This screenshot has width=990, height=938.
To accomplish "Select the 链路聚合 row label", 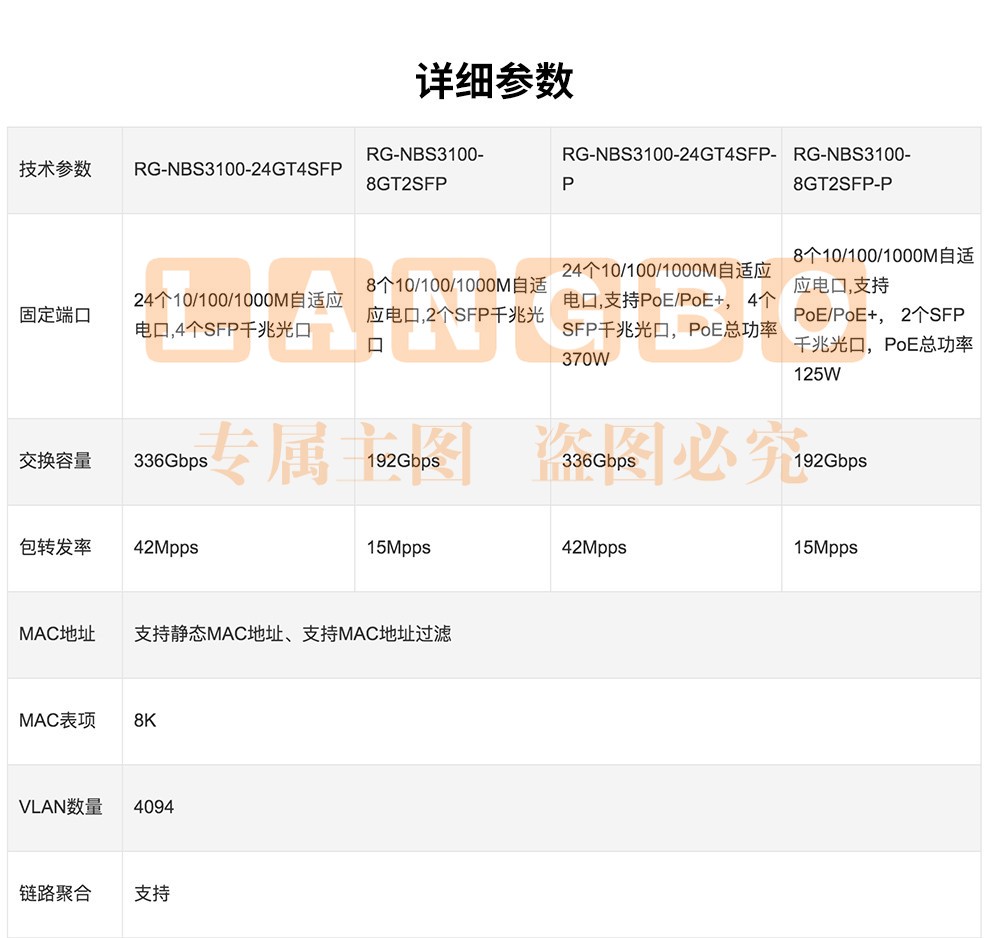I will click(x=55, y=893).
